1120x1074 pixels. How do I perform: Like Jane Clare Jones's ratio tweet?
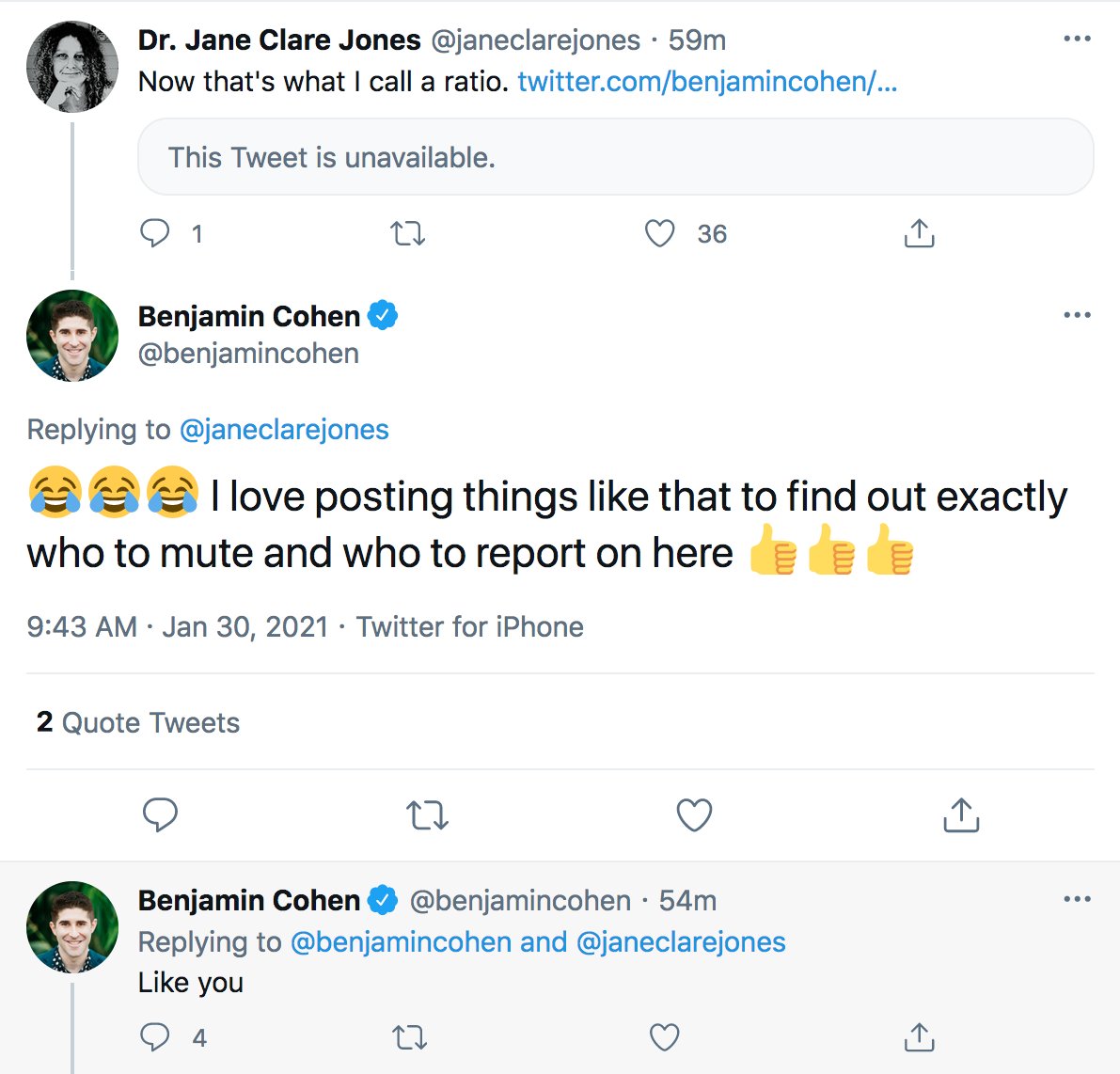click(x=660, y=233)
